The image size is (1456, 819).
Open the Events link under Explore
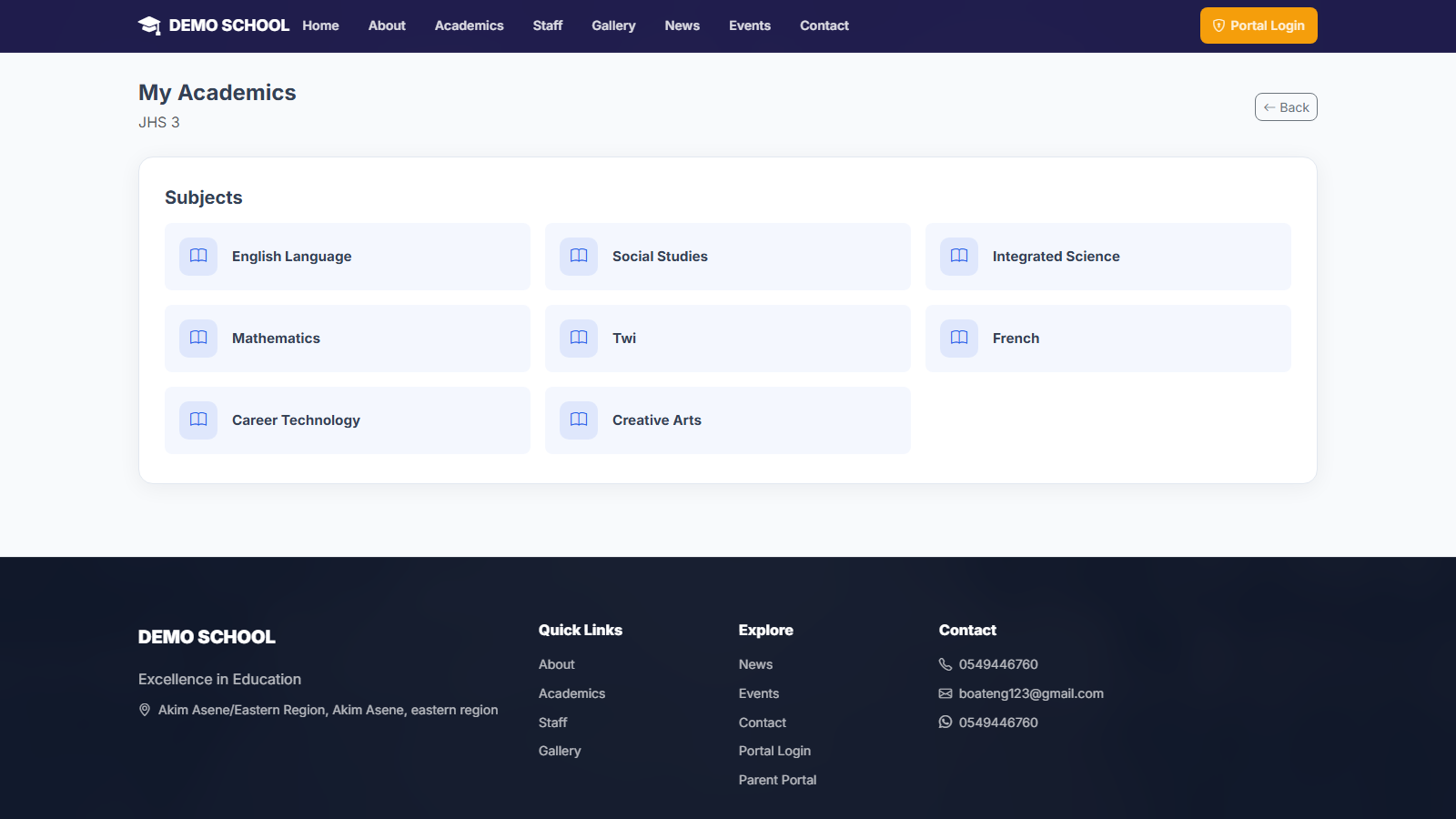759,693
